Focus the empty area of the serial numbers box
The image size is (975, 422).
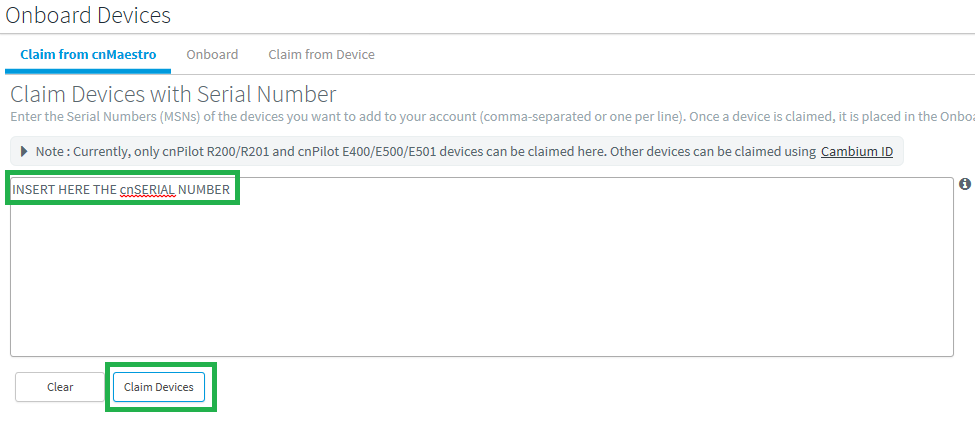pos(480,280)
